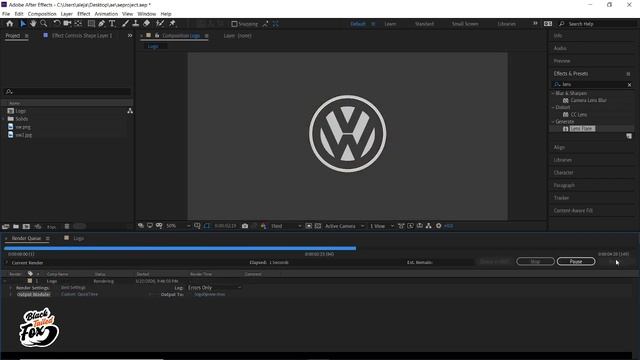Open the Layer menu
Viewport: 640px width, 360px height.
coord(67,14)
